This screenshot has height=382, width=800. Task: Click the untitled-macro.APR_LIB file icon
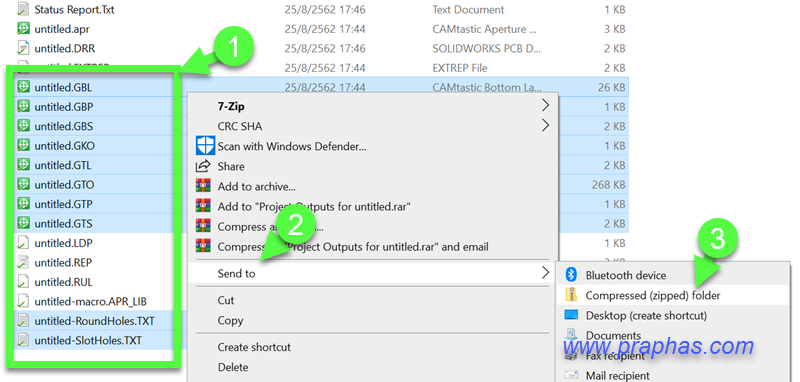pos(23,301)
